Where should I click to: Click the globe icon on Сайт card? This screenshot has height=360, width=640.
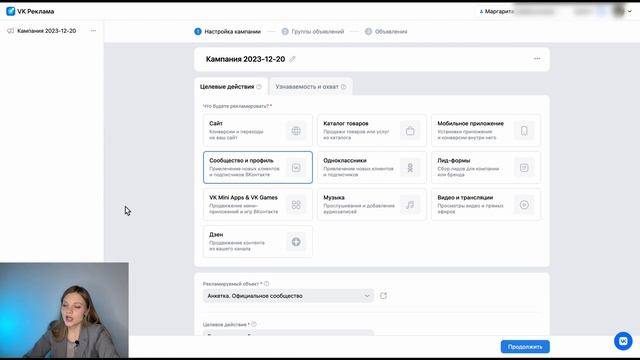(296, 131)
